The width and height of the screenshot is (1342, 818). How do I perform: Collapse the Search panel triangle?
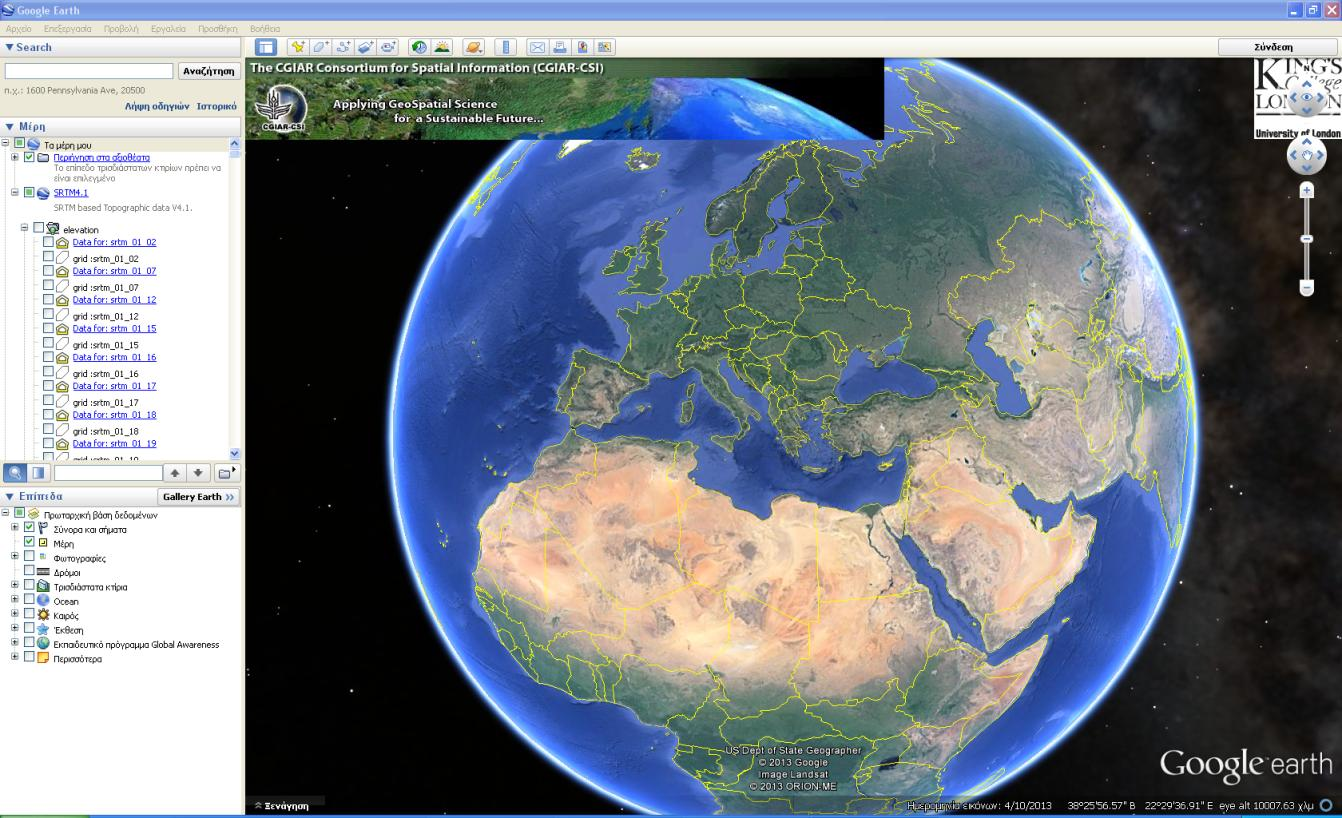pyautogui.click(x=9, y=48)
